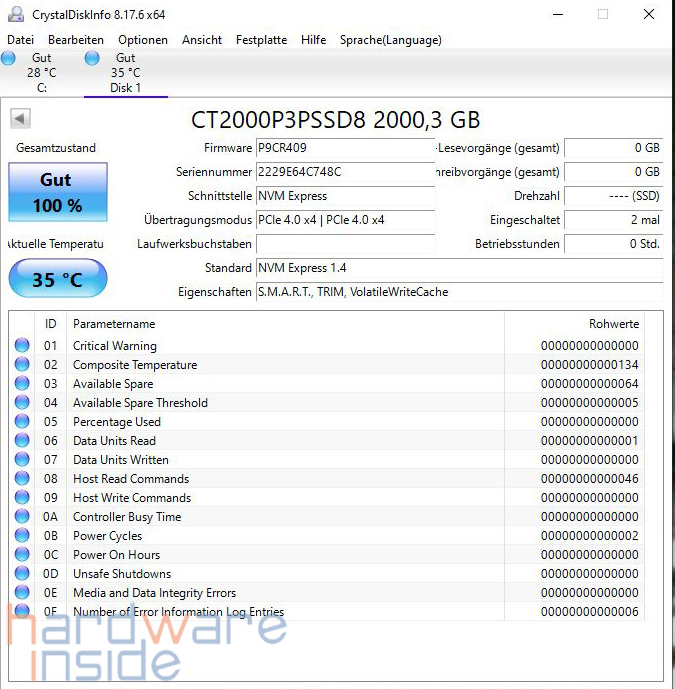Image resolution: width=675 pixels, height=689 pixels.
Task: Click the drive title CT2000P3PSSD8 2000,3 GB
Action: pos(335,120)
